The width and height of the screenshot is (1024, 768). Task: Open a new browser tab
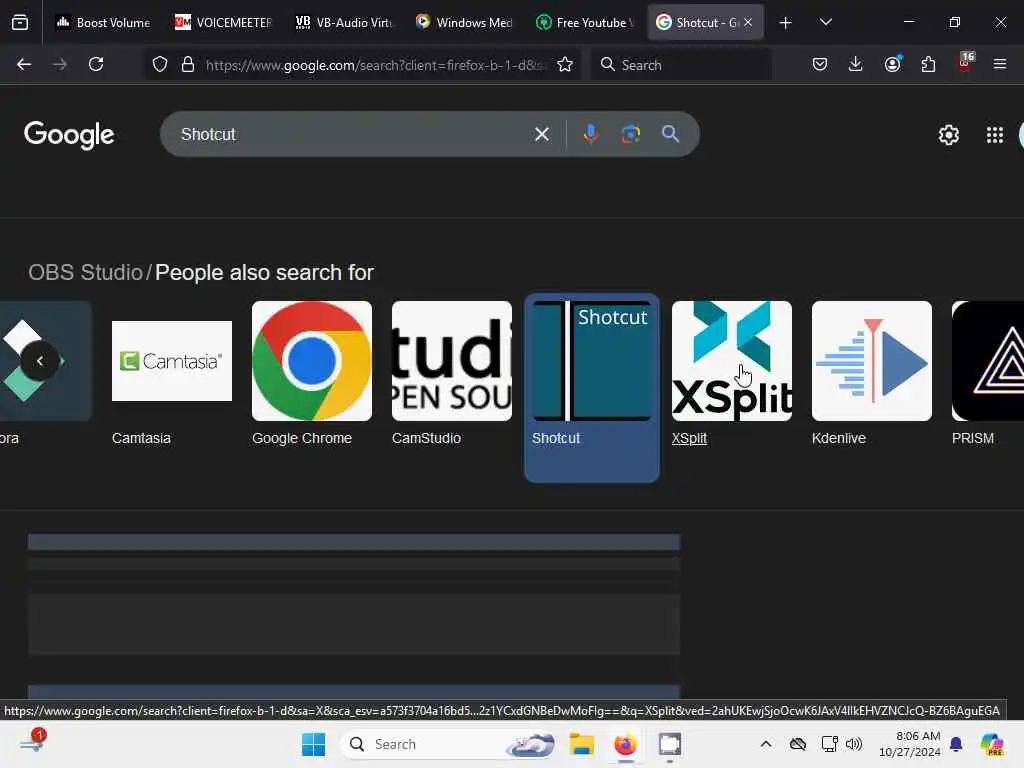(x=786, y=23)
